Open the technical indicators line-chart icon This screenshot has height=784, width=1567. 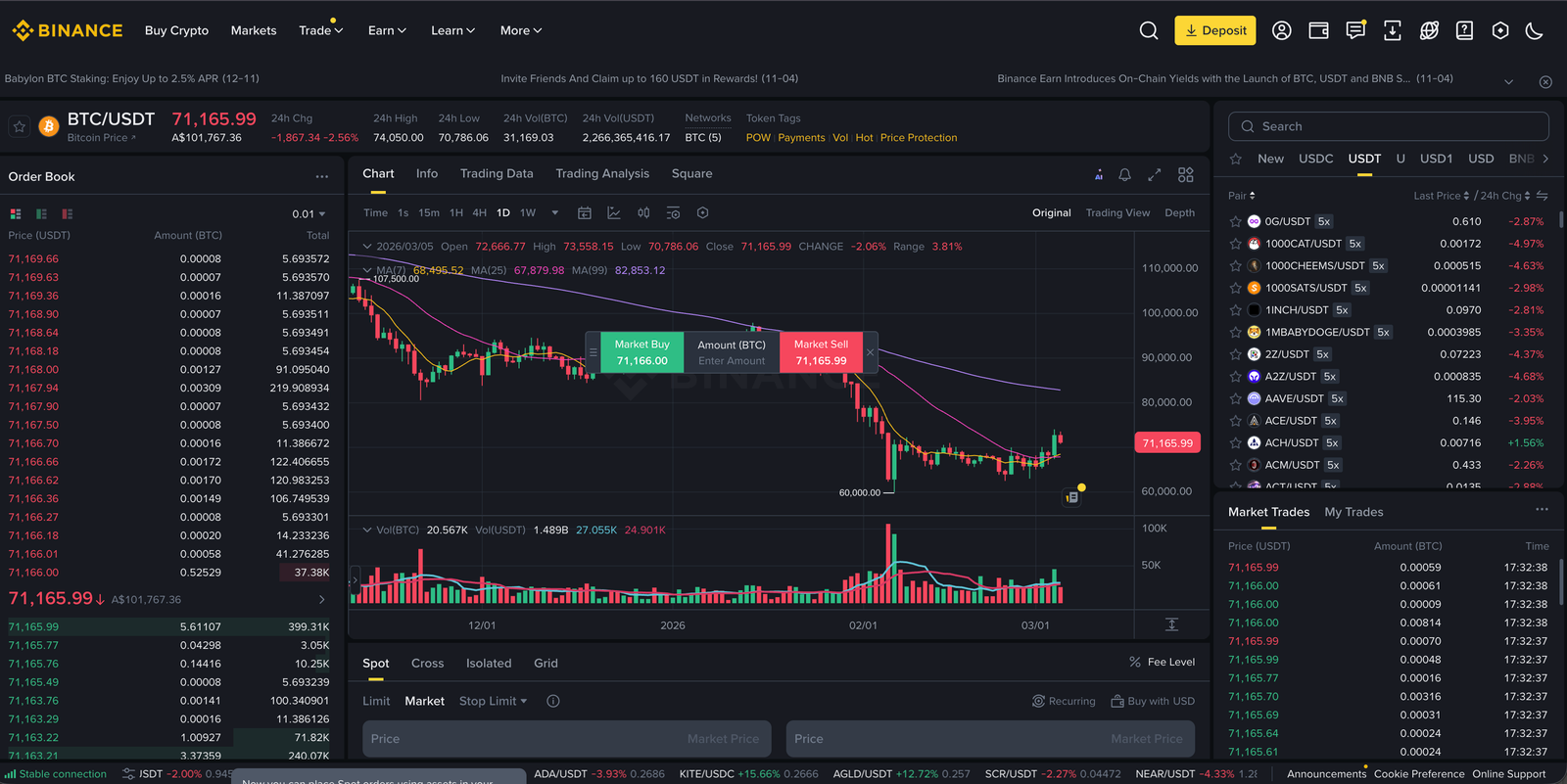[x=614, y=212]
